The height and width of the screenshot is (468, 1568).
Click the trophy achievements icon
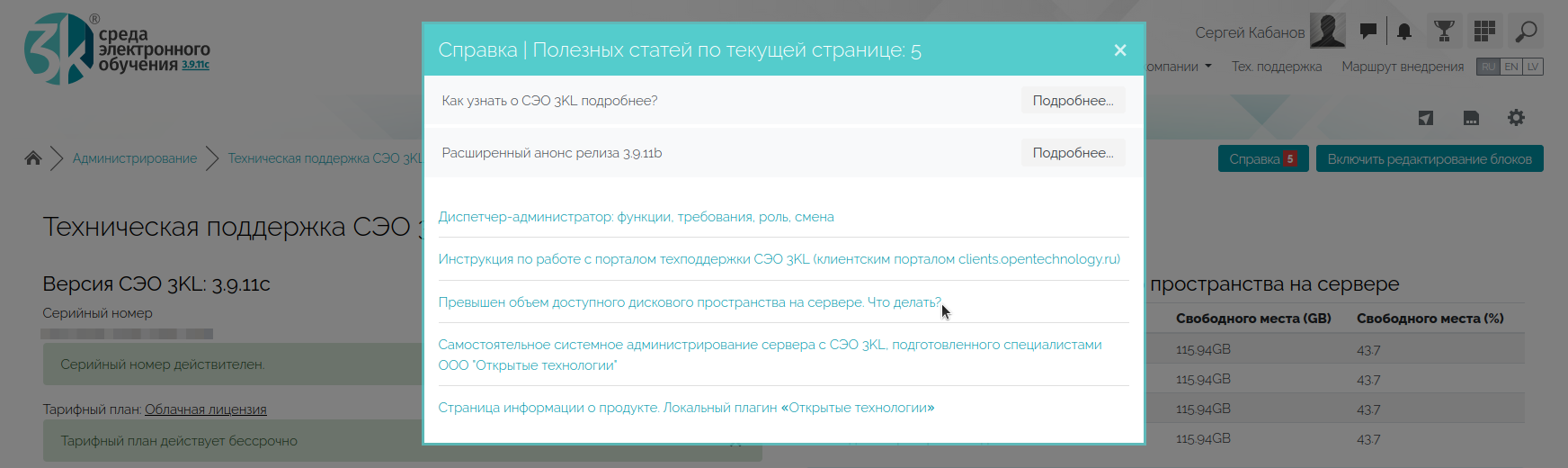tap(1444, 31)
